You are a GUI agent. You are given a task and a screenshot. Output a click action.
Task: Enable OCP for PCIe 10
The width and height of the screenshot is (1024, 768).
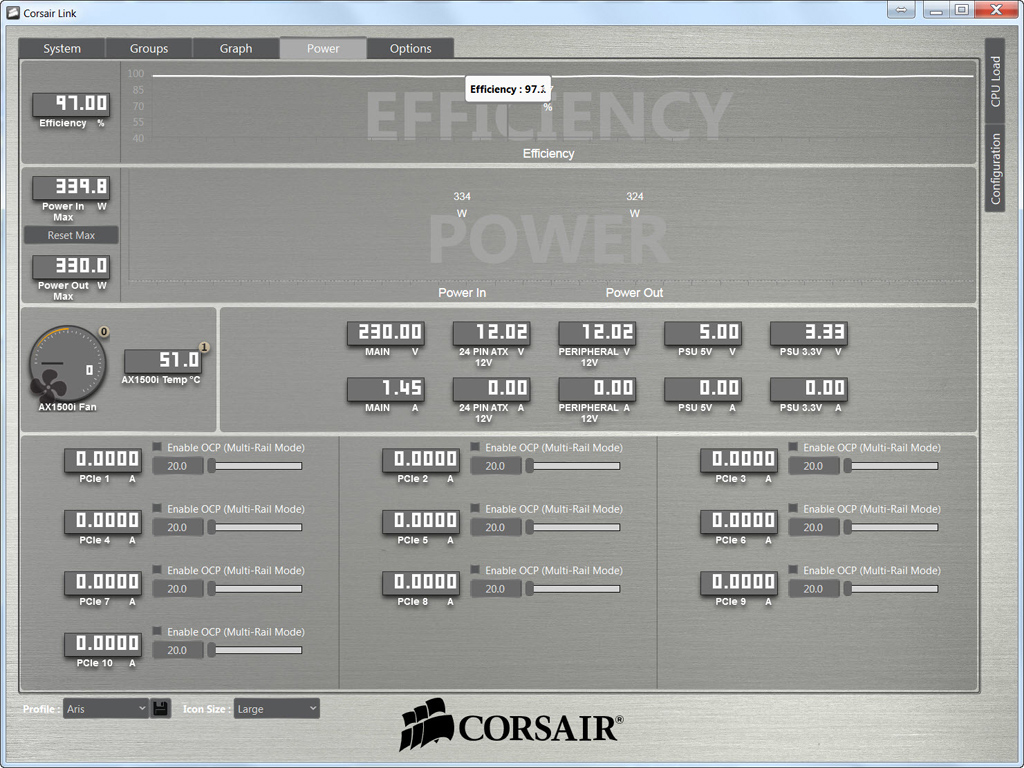point(157,631)
